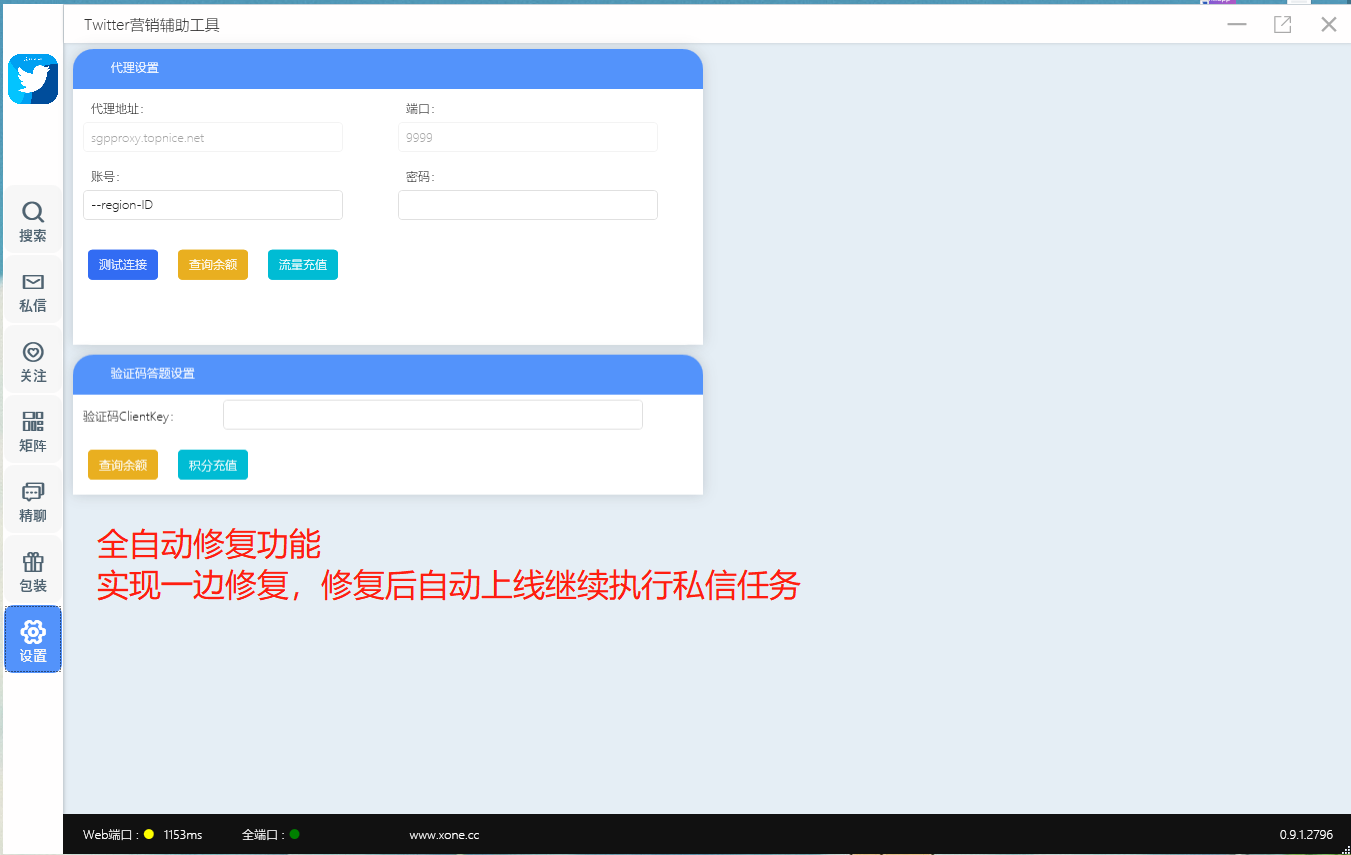This screenshot has height=855, width=1351.
Task: Switch to the 精聊 chat section
Action: tap(33, 501)
